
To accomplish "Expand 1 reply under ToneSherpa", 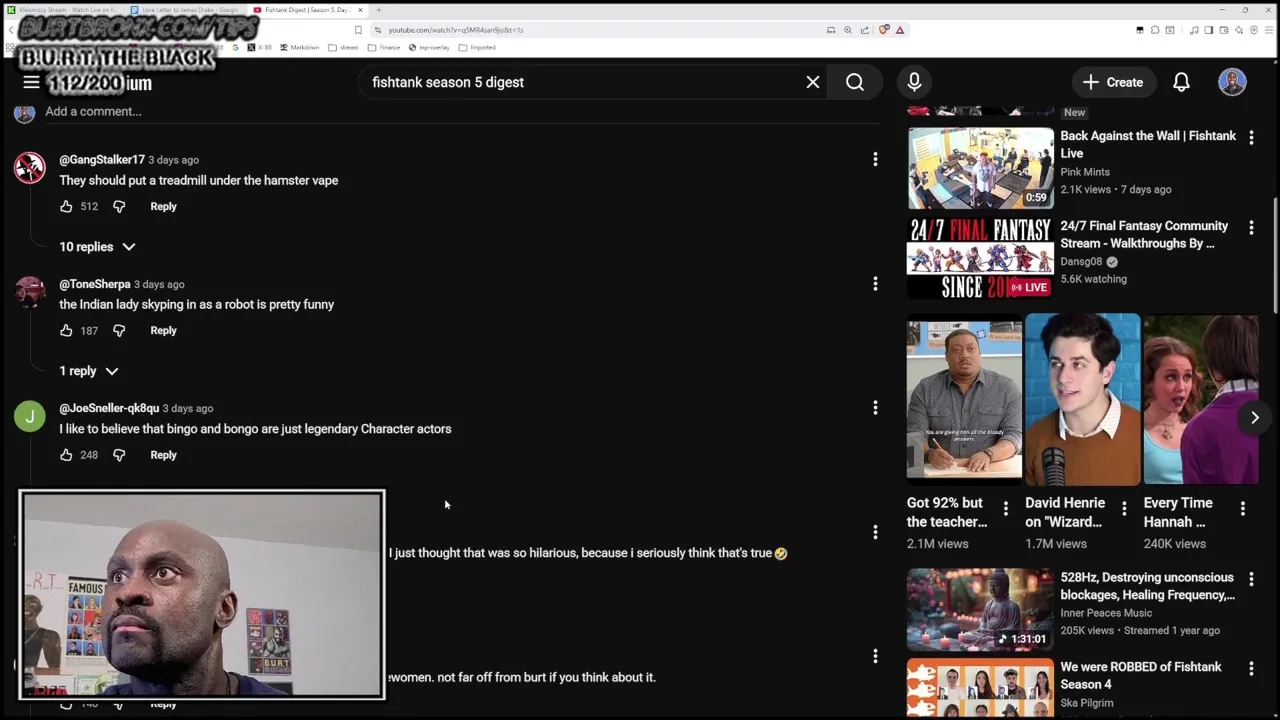I will 88,371.
